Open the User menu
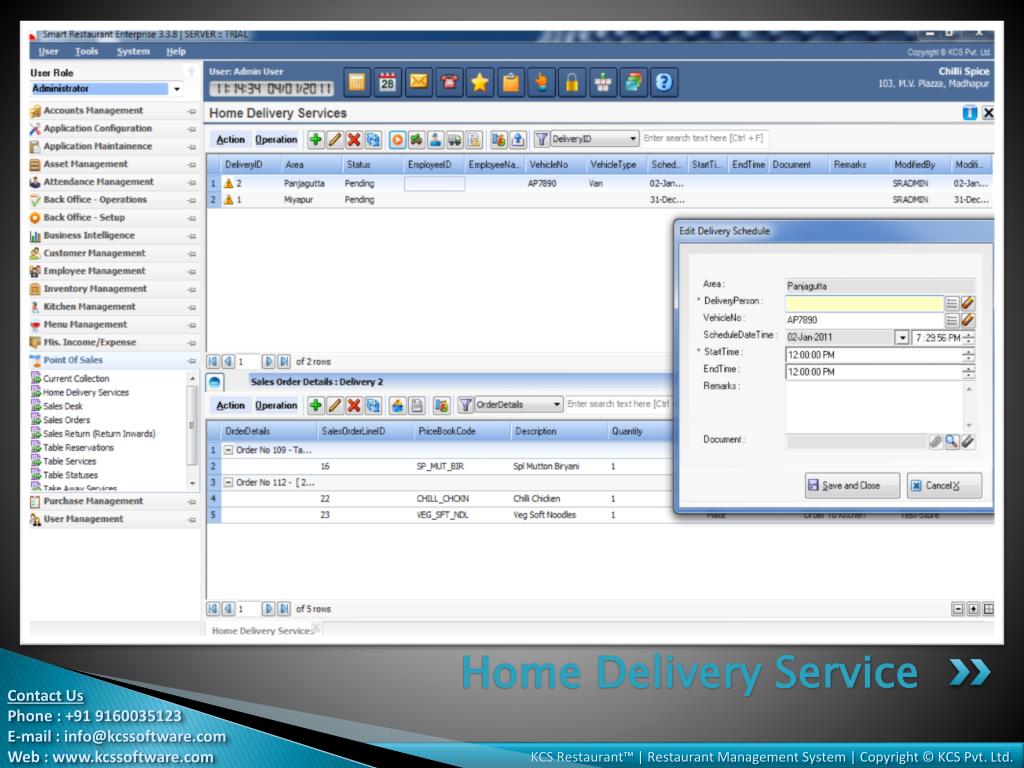1024x768 pixels. 48,52
